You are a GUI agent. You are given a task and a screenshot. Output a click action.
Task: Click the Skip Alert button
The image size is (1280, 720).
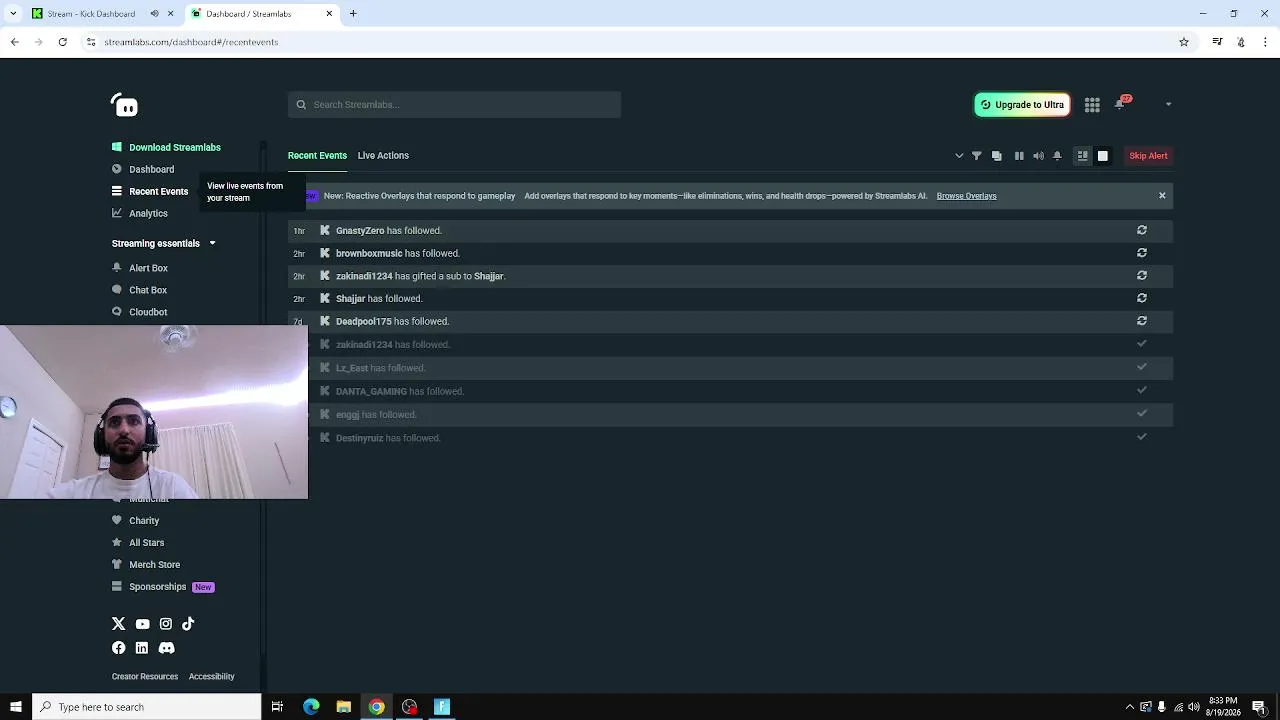pos(1148,156)
